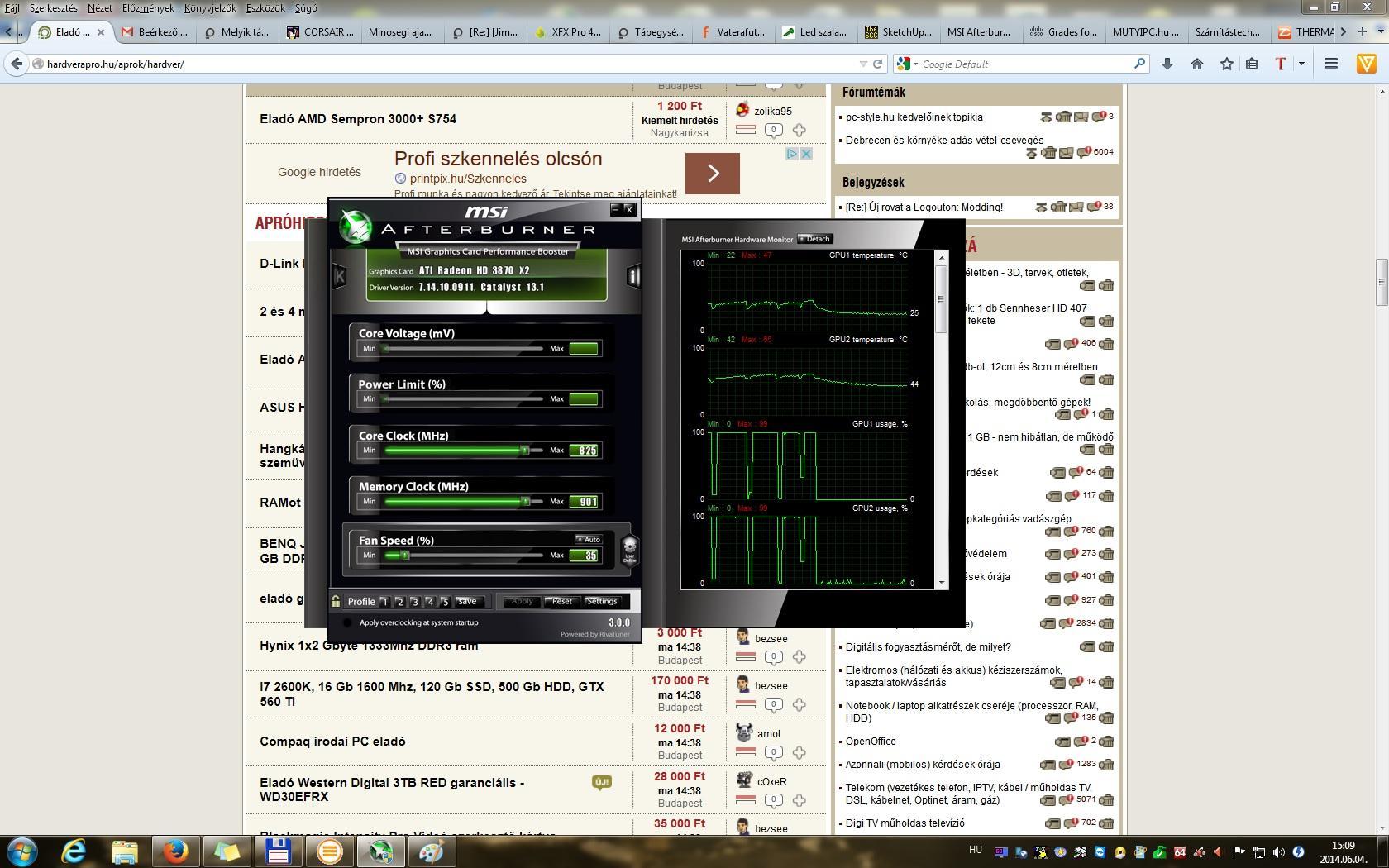Select Afterburner profile 2
Viewport: 1389px width, 868px height.
tap(400, 602)
